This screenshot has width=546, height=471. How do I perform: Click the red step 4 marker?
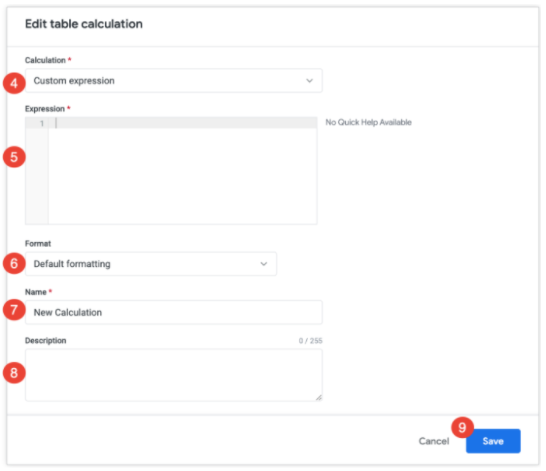pos(14,83)
